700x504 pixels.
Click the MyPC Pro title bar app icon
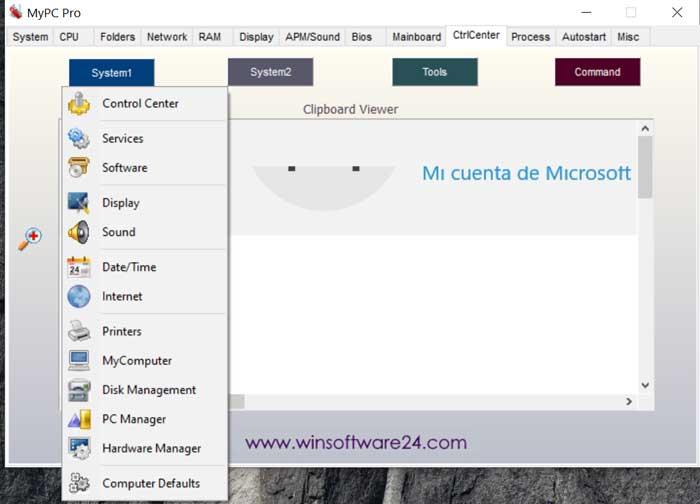pos(16,12)
